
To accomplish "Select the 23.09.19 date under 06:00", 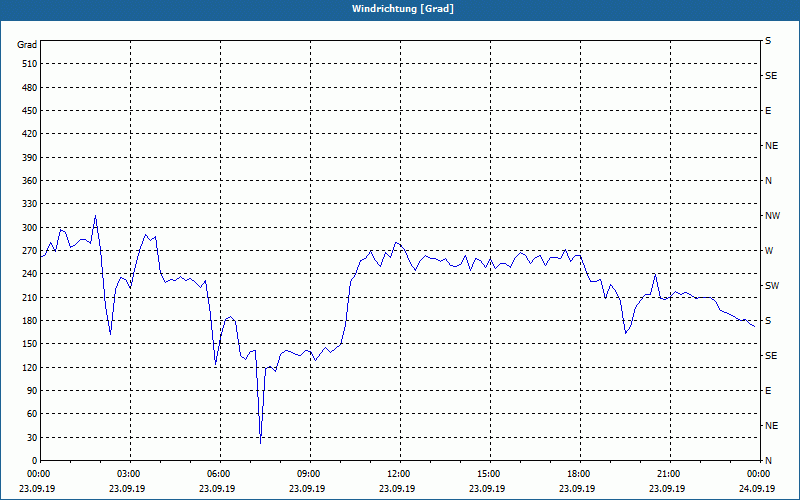I will (x=217, y=489).
